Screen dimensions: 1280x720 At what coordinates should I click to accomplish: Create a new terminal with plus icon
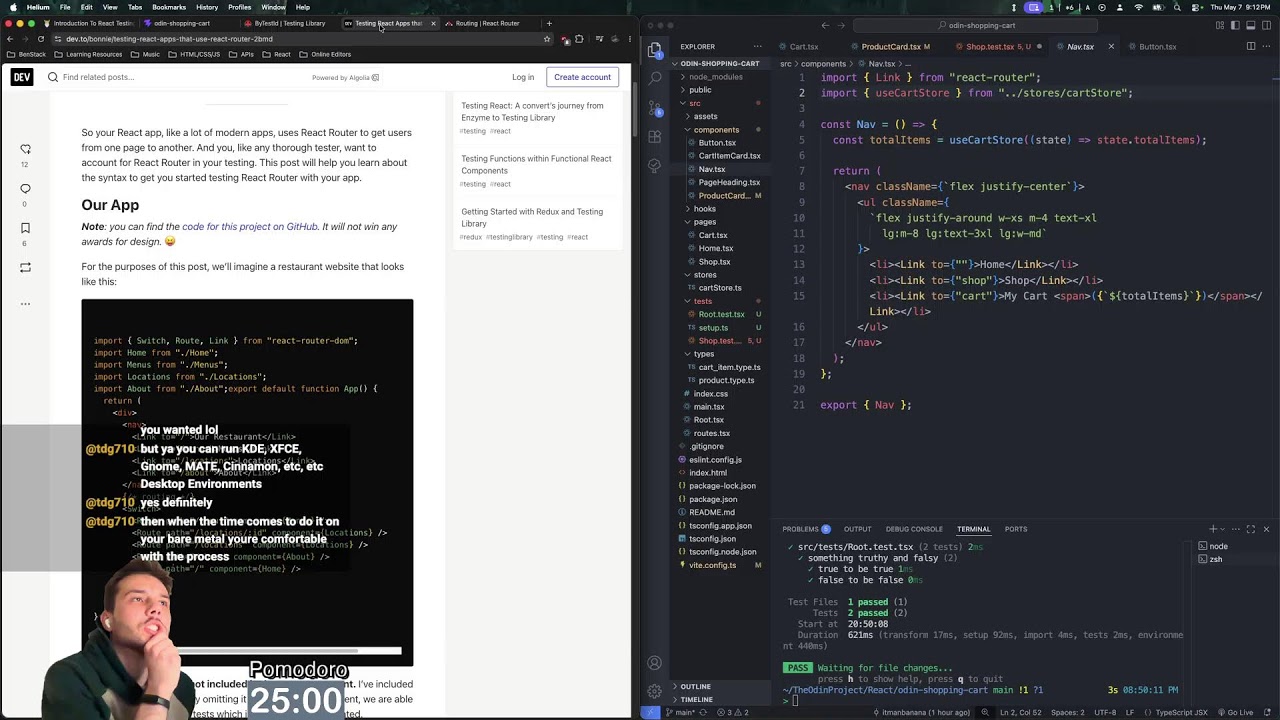tap(1213, 529)
